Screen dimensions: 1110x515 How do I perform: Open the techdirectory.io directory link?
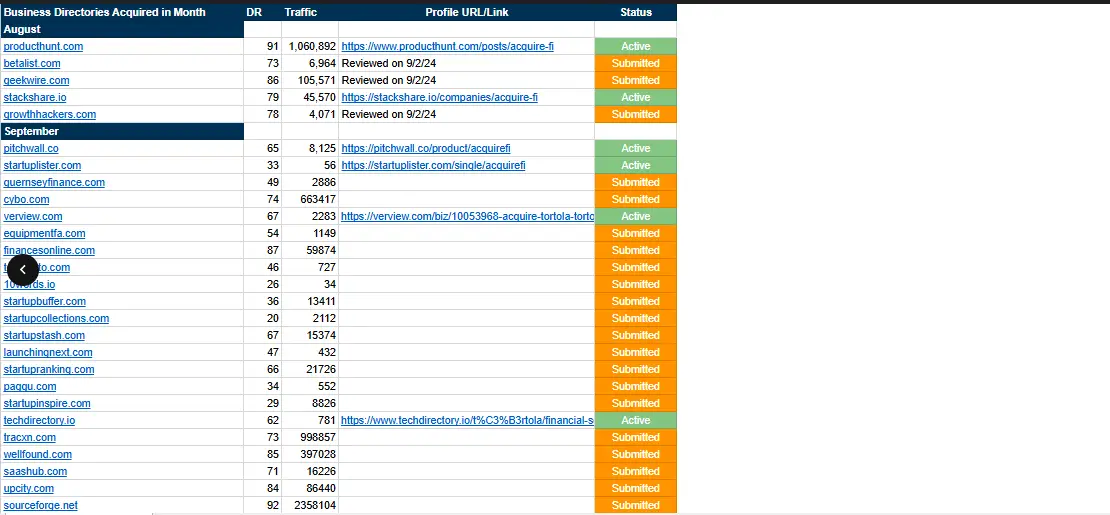39,420
